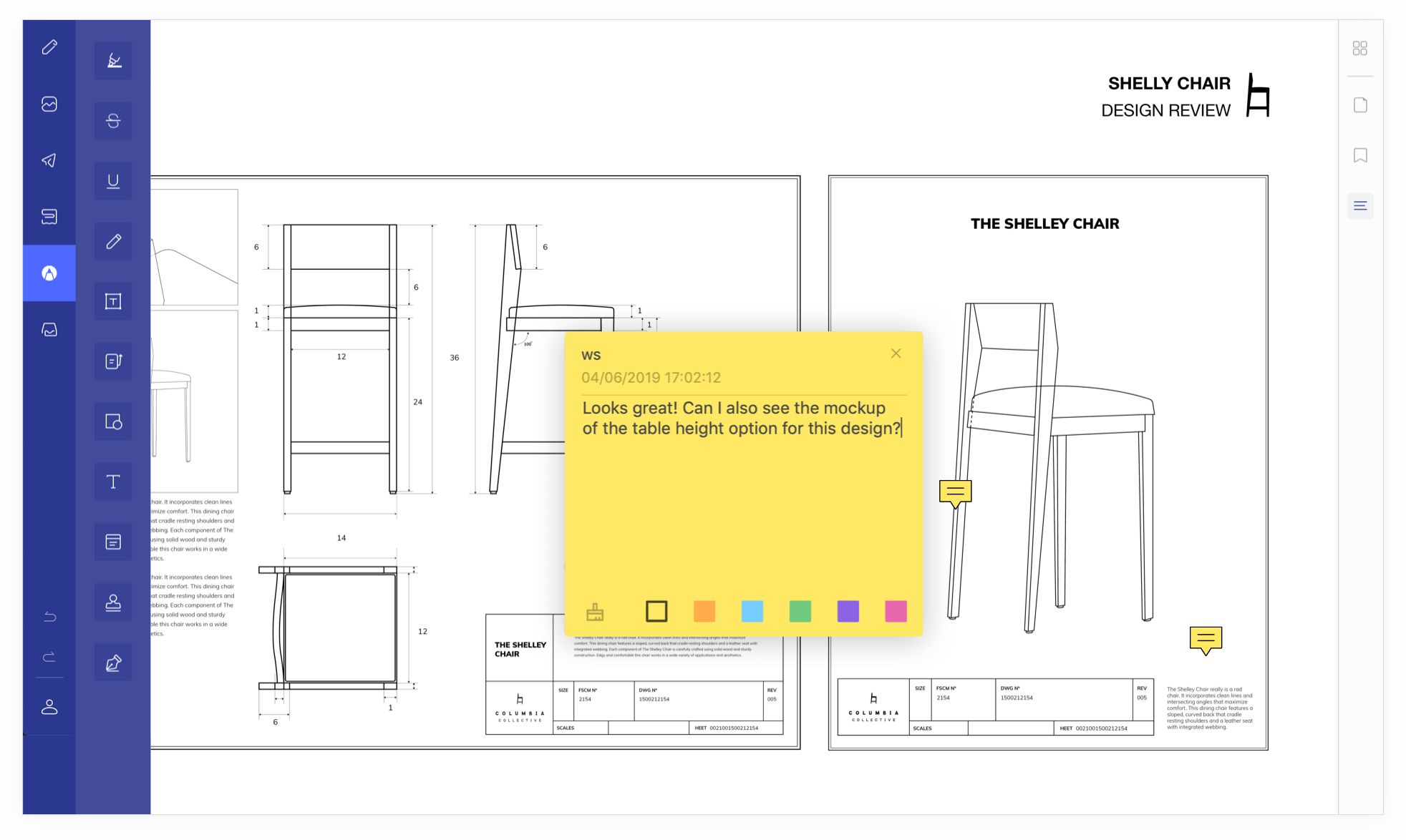This screenshot has height=840, width=1406.
Task: Select the T text tool
Action: click(x=112, y=482)
